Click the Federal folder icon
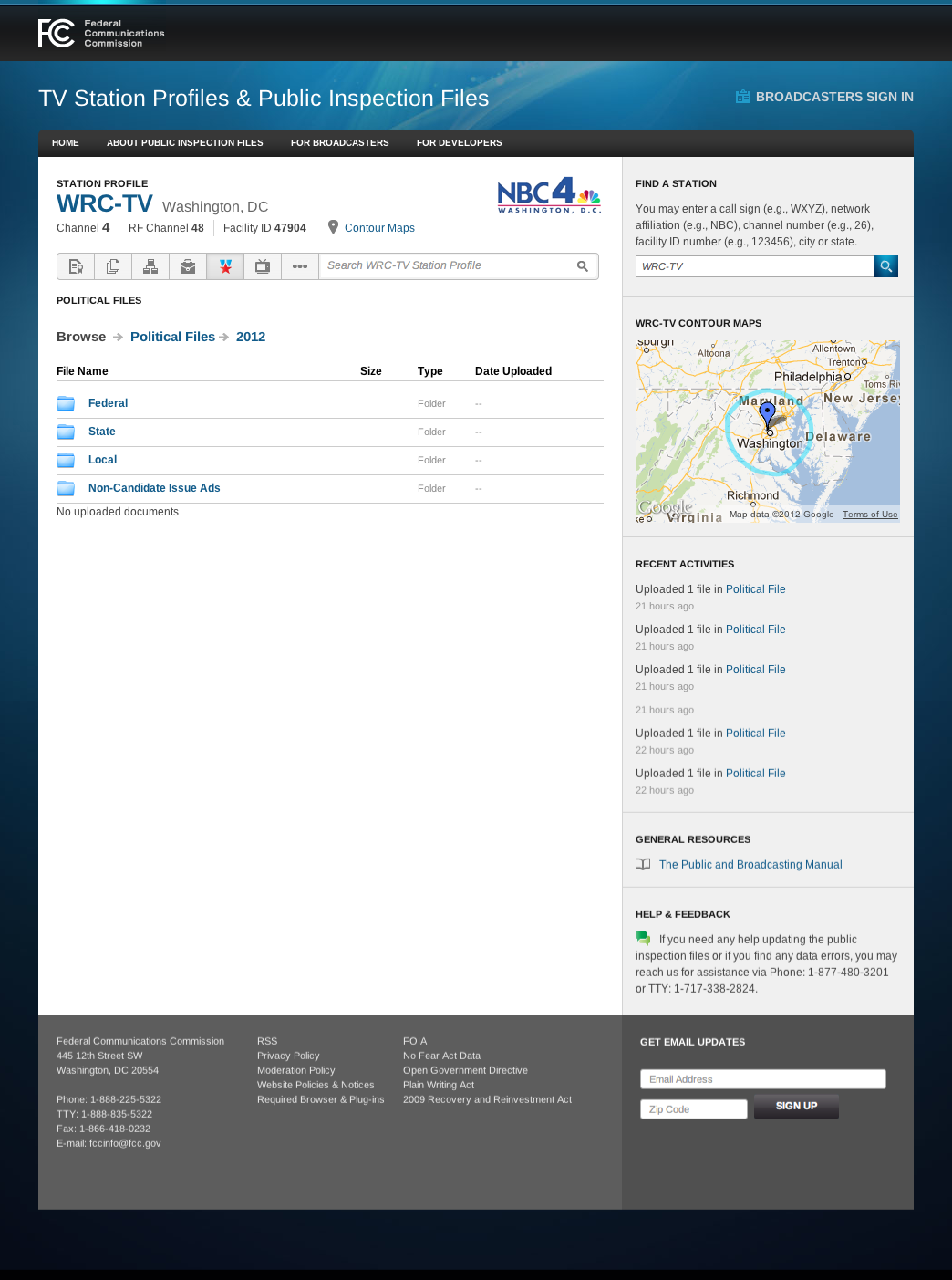The image size is (952, 1280). point(66,403)
